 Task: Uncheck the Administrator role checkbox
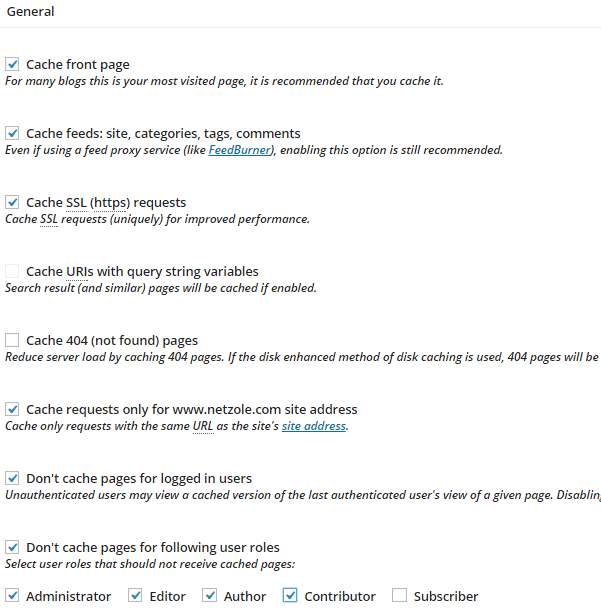click(13, 596)
